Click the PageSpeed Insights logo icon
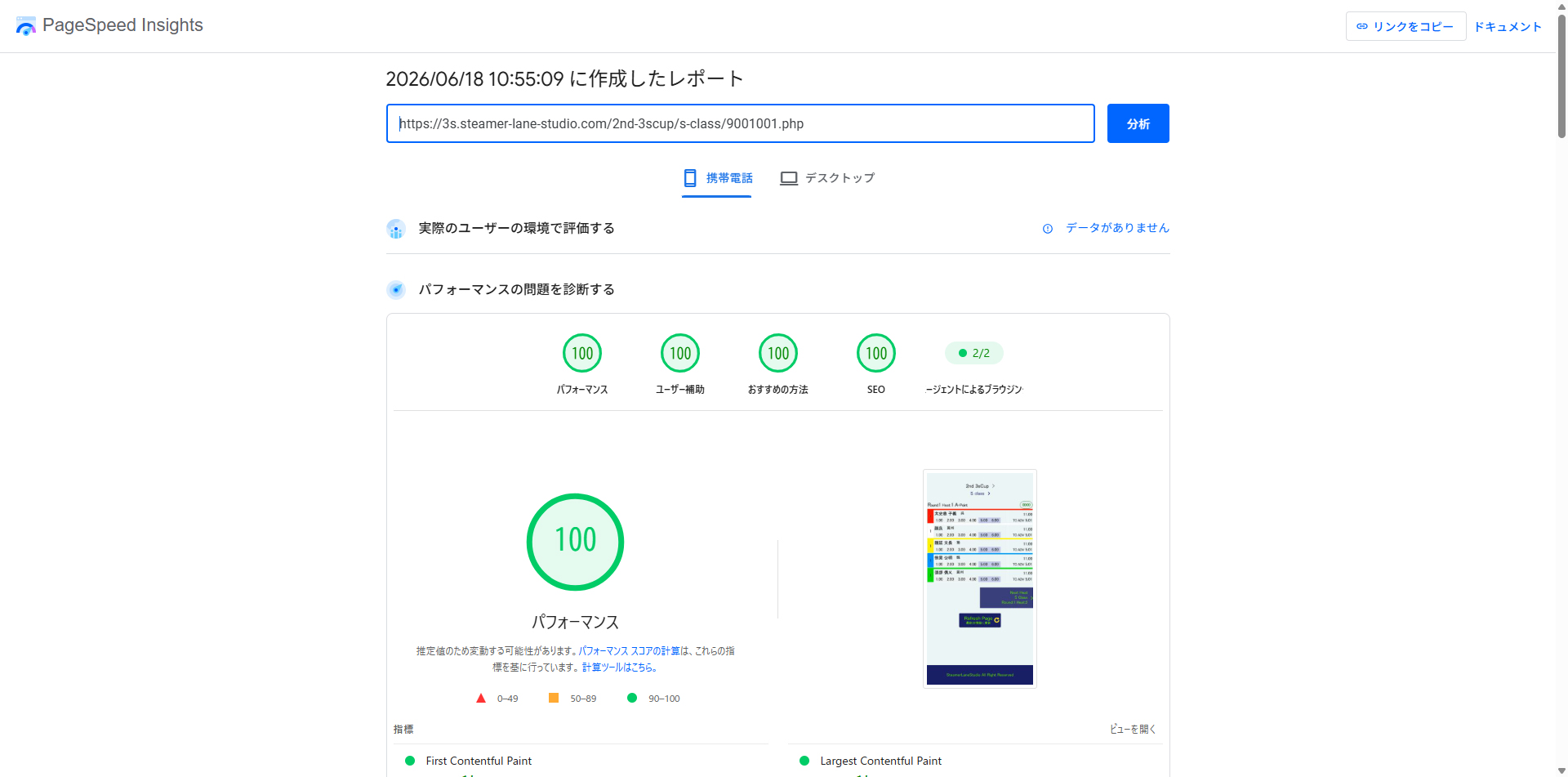 pyautogui.click(x=26, y=26)
